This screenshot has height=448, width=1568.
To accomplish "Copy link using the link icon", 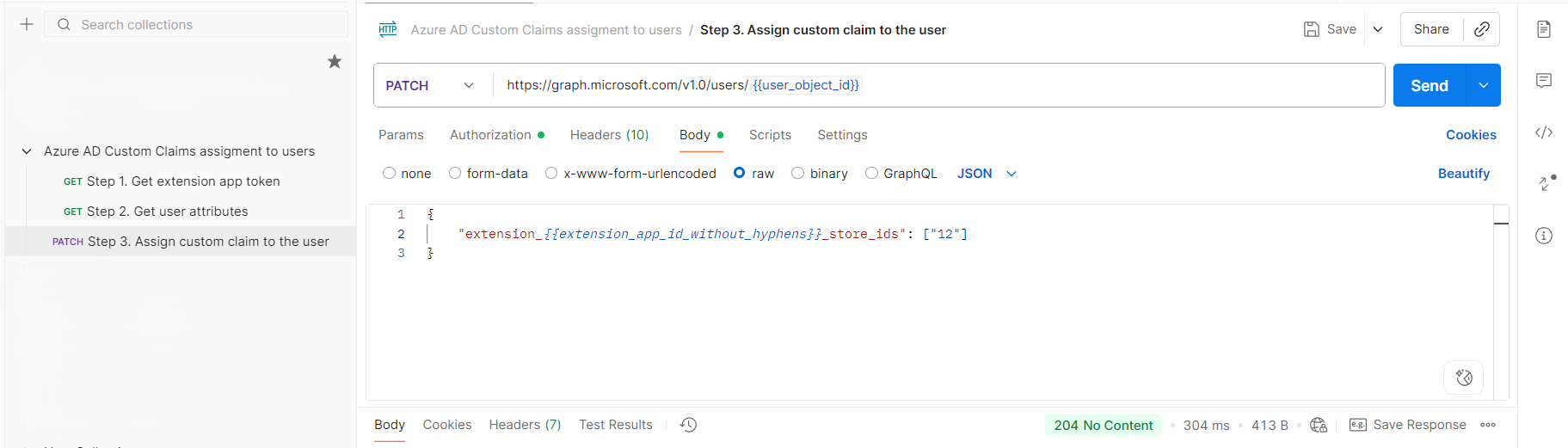I will 1482,29.
